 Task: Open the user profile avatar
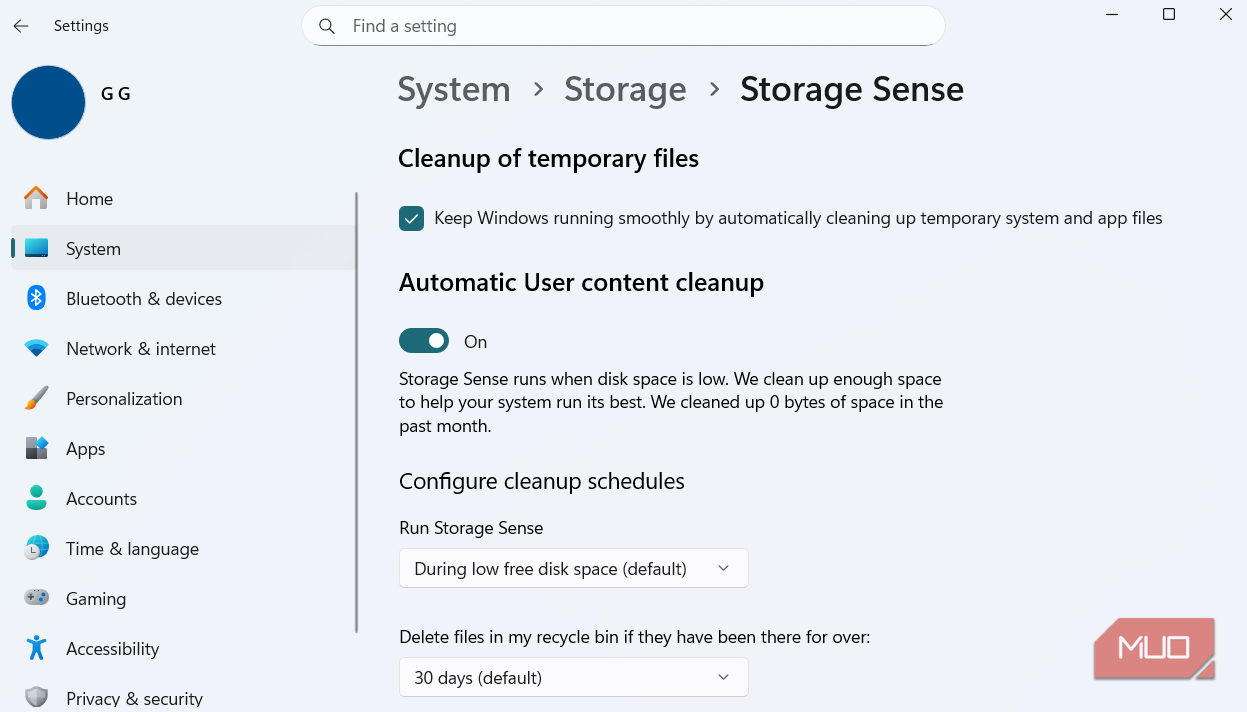point(48,102)
